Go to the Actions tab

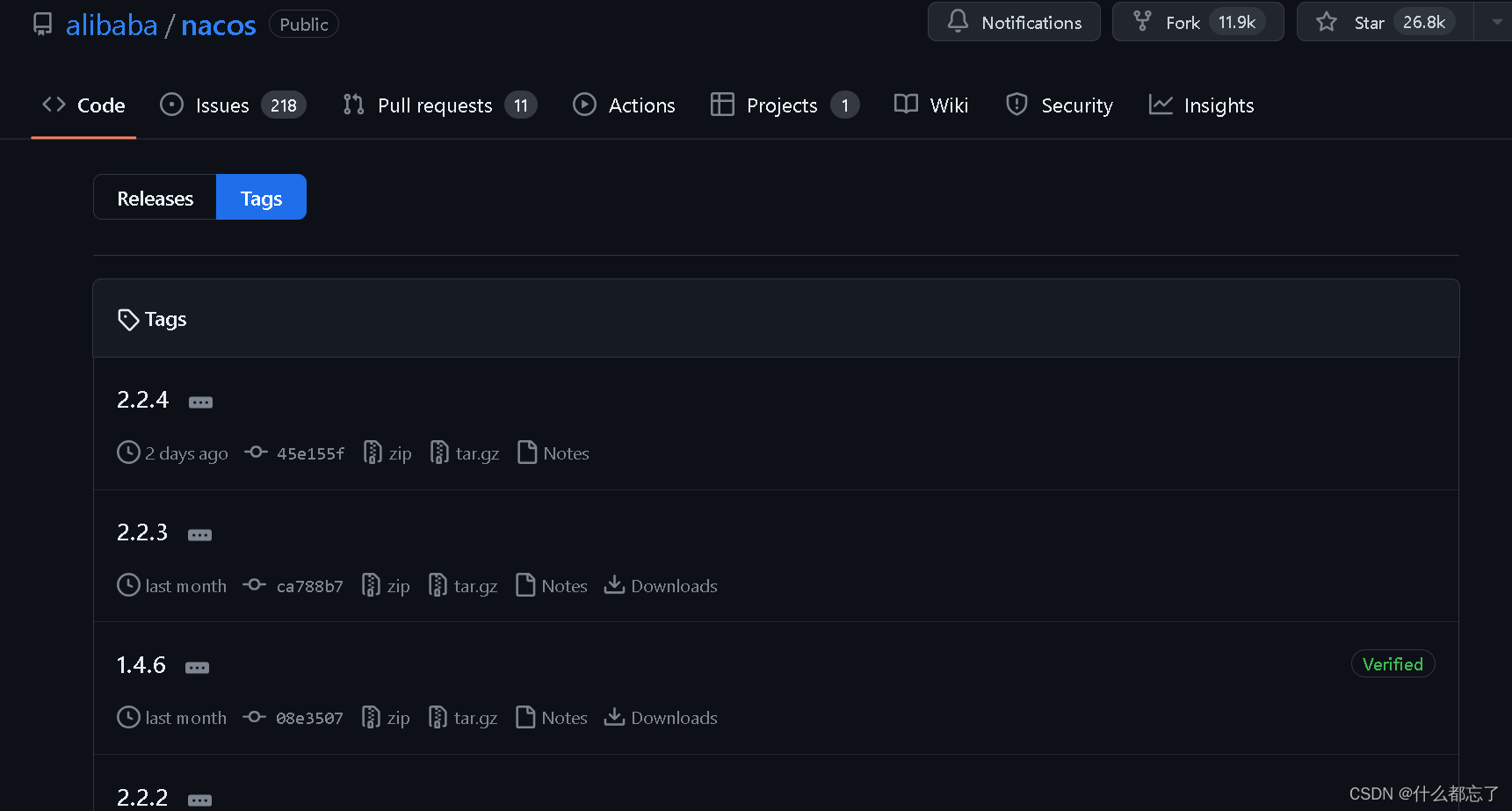624,105
